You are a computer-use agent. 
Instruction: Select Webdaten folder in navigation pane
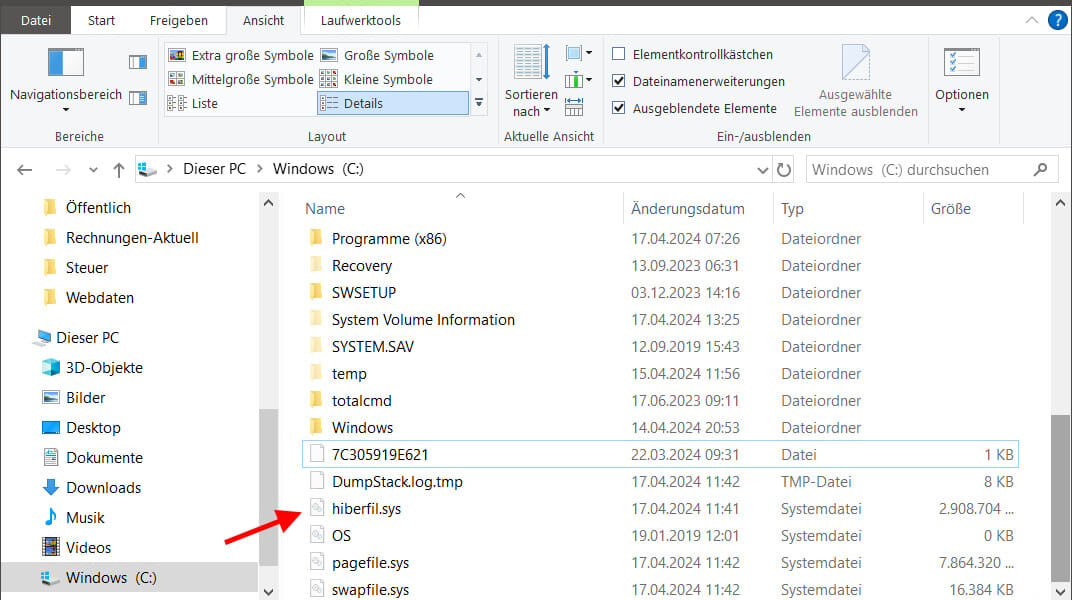99,298
